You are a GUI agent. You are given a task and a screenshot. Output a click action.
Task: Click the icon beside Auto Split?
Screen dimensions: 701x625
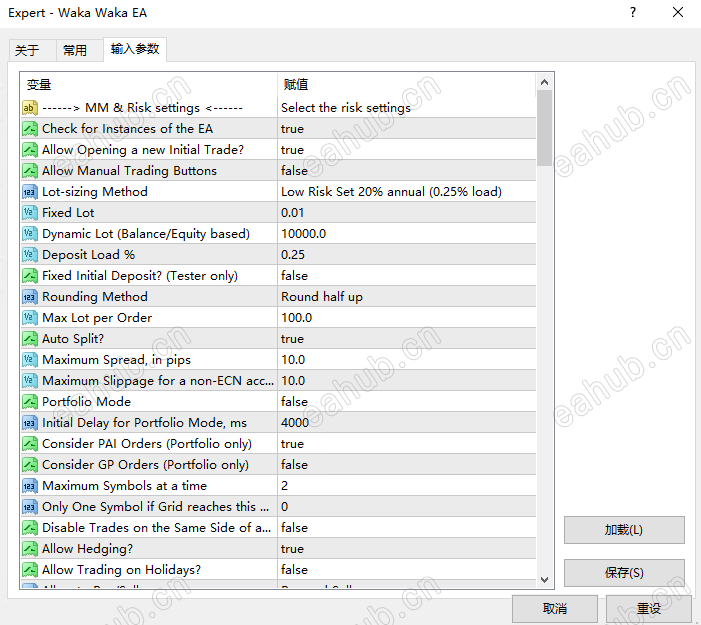click(x=30, y=339)
